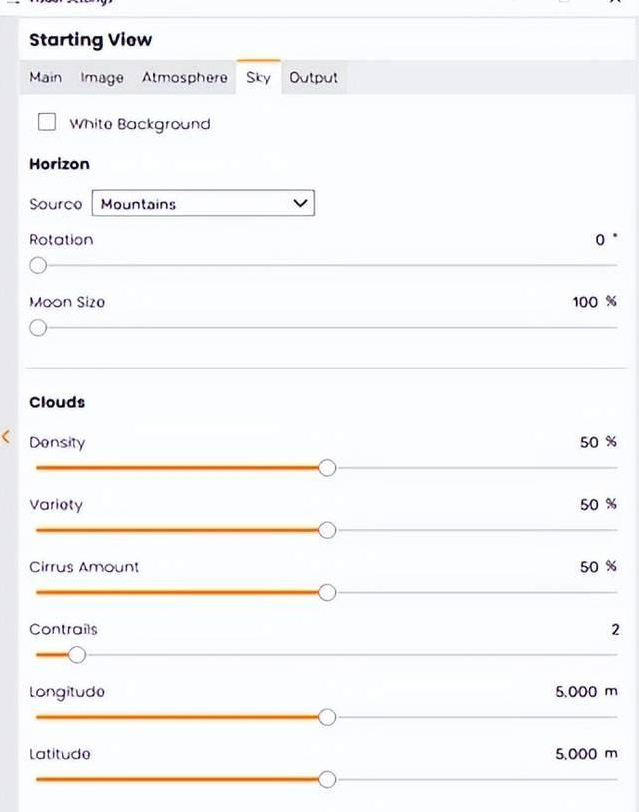This screenshot has width=639, height=812.
Task: Switch to the Main tab
Action: click(45, 78)
